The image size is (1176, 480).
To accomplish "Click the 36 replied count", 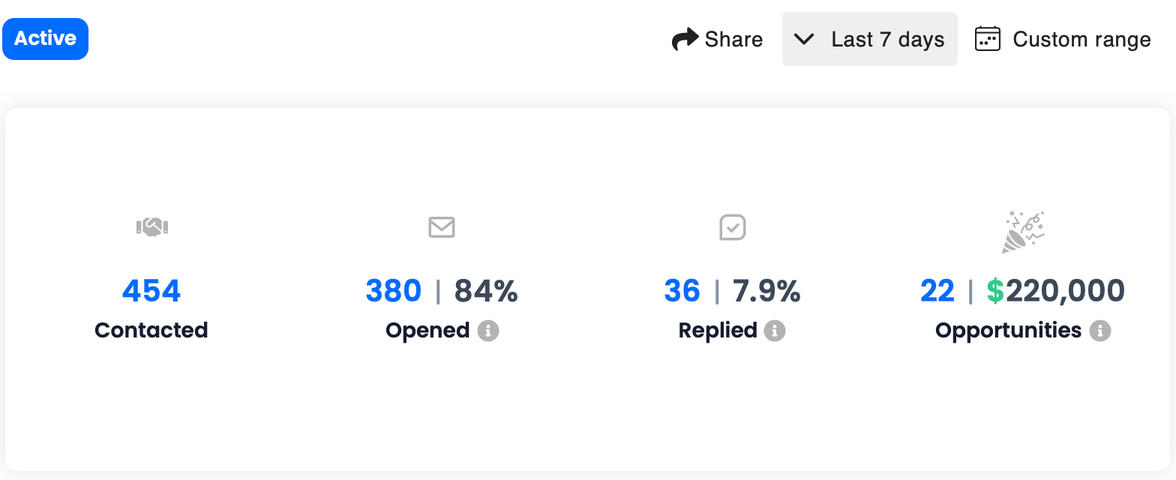I will point(682,291).
